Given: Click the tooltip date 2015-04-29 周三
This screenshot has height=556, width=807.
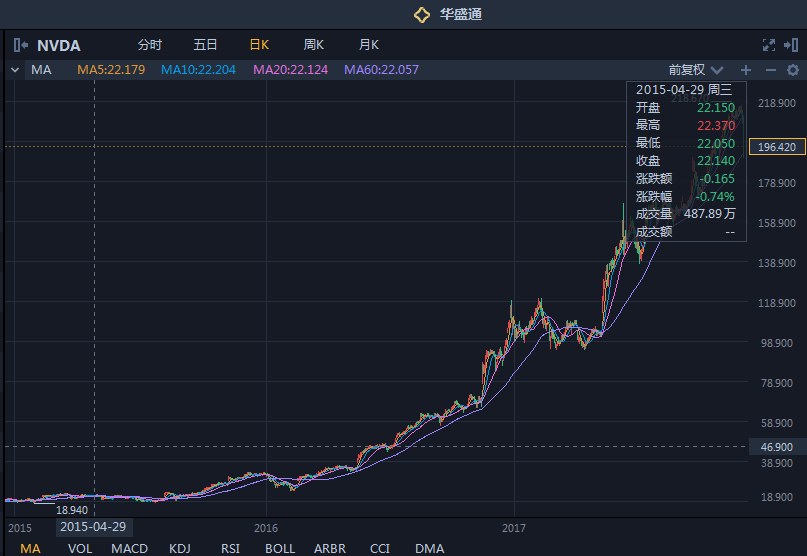Looking at the screenshot, I should tap(684, 90).
